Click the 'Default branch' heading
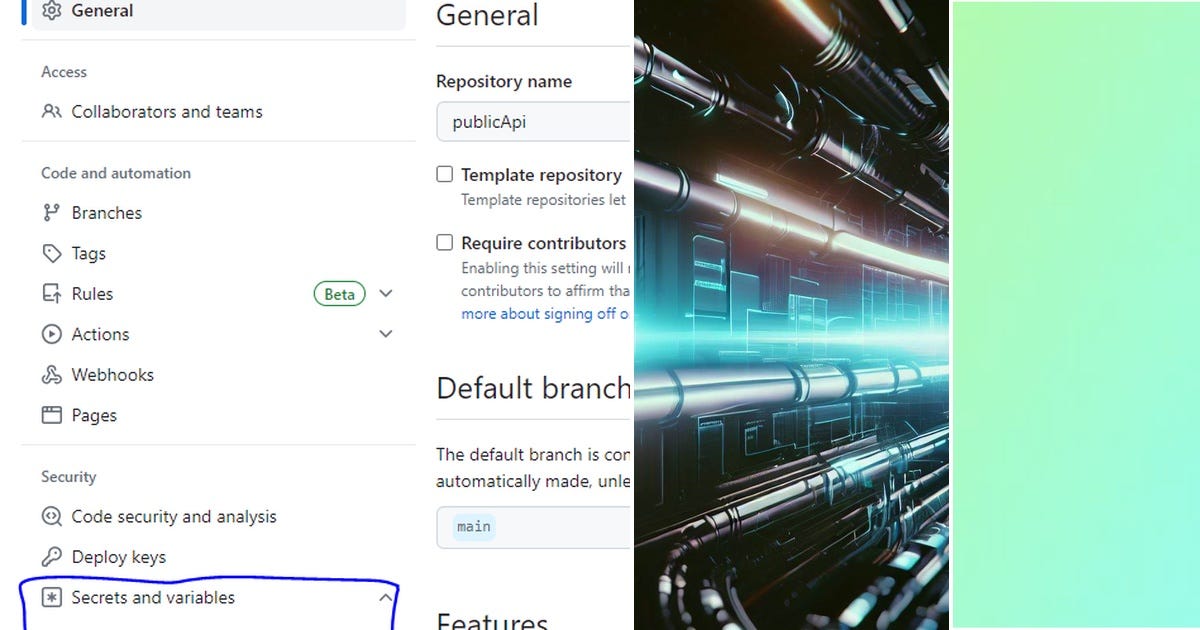 coord(534,387)
